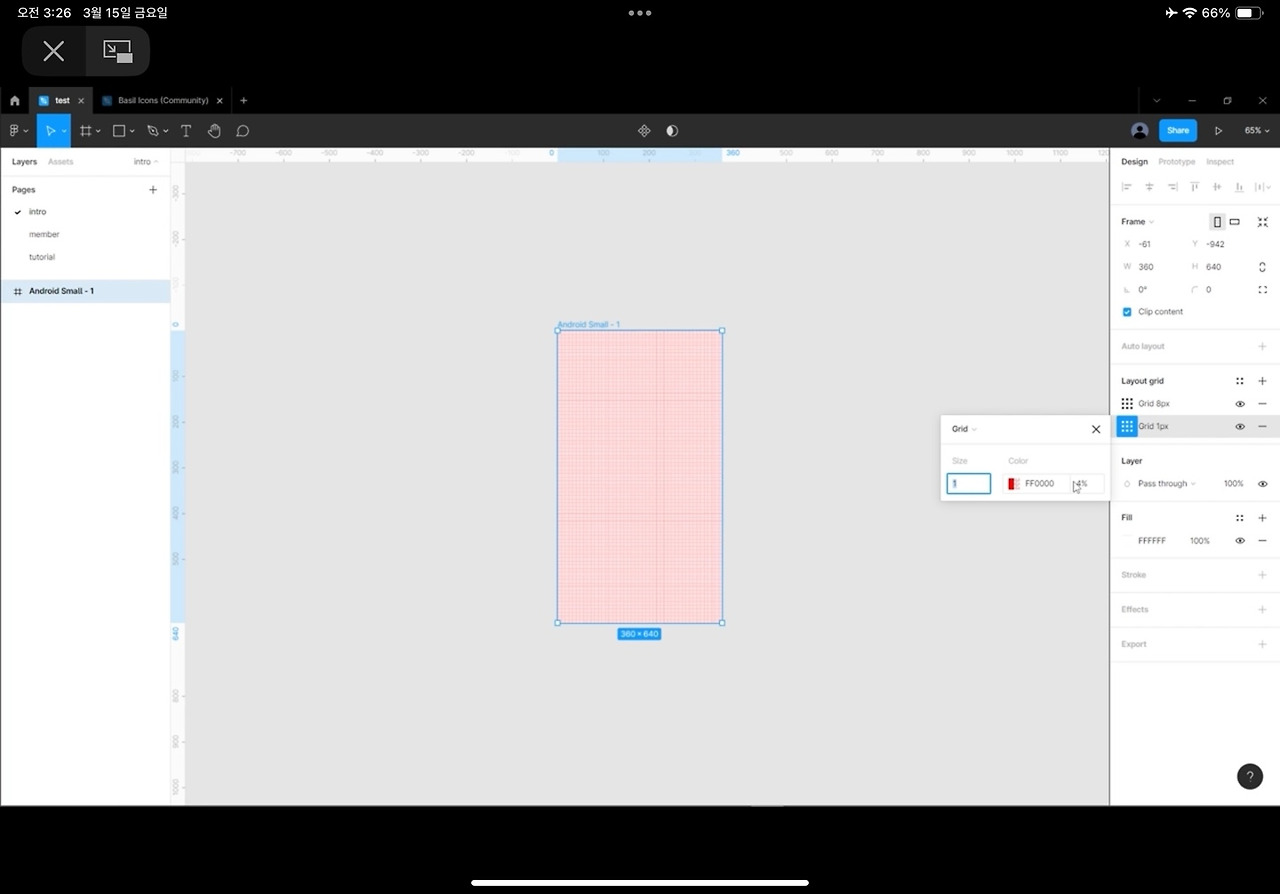1280x894 pixels.
Task: Click the grid Size input field
Action: point(969,484)
